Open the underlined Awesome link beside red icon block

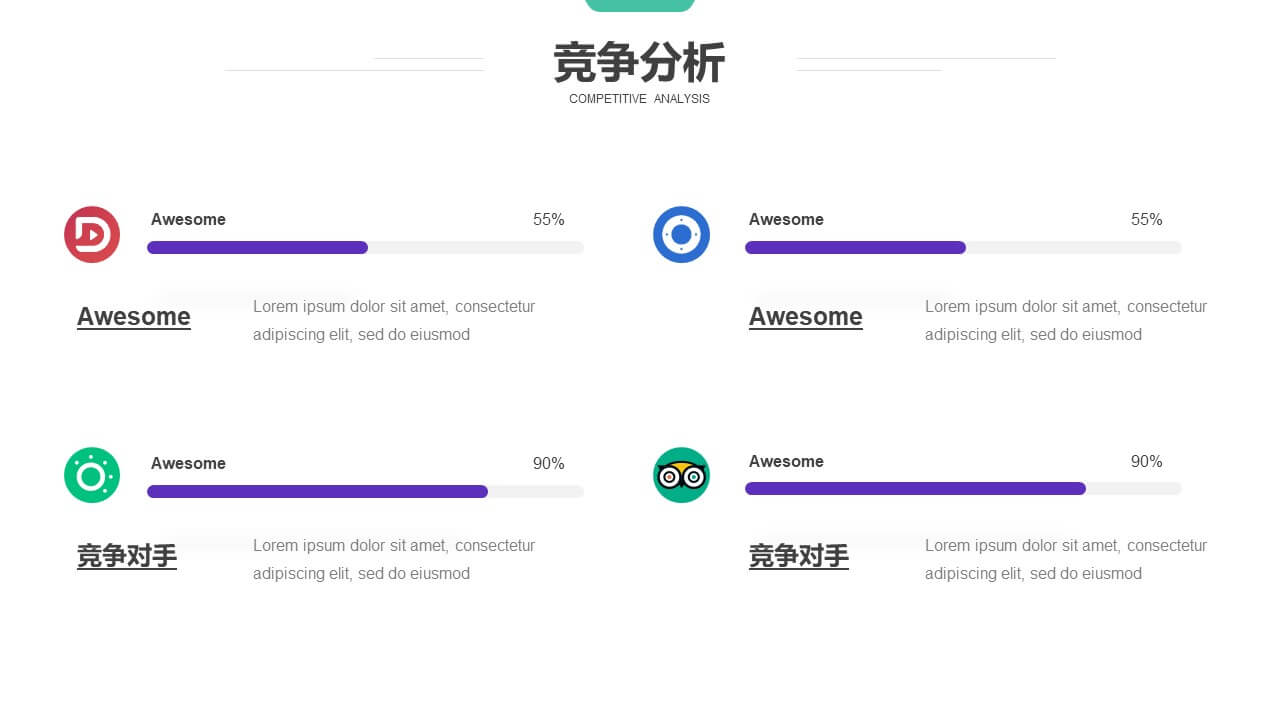click(134, 317)
